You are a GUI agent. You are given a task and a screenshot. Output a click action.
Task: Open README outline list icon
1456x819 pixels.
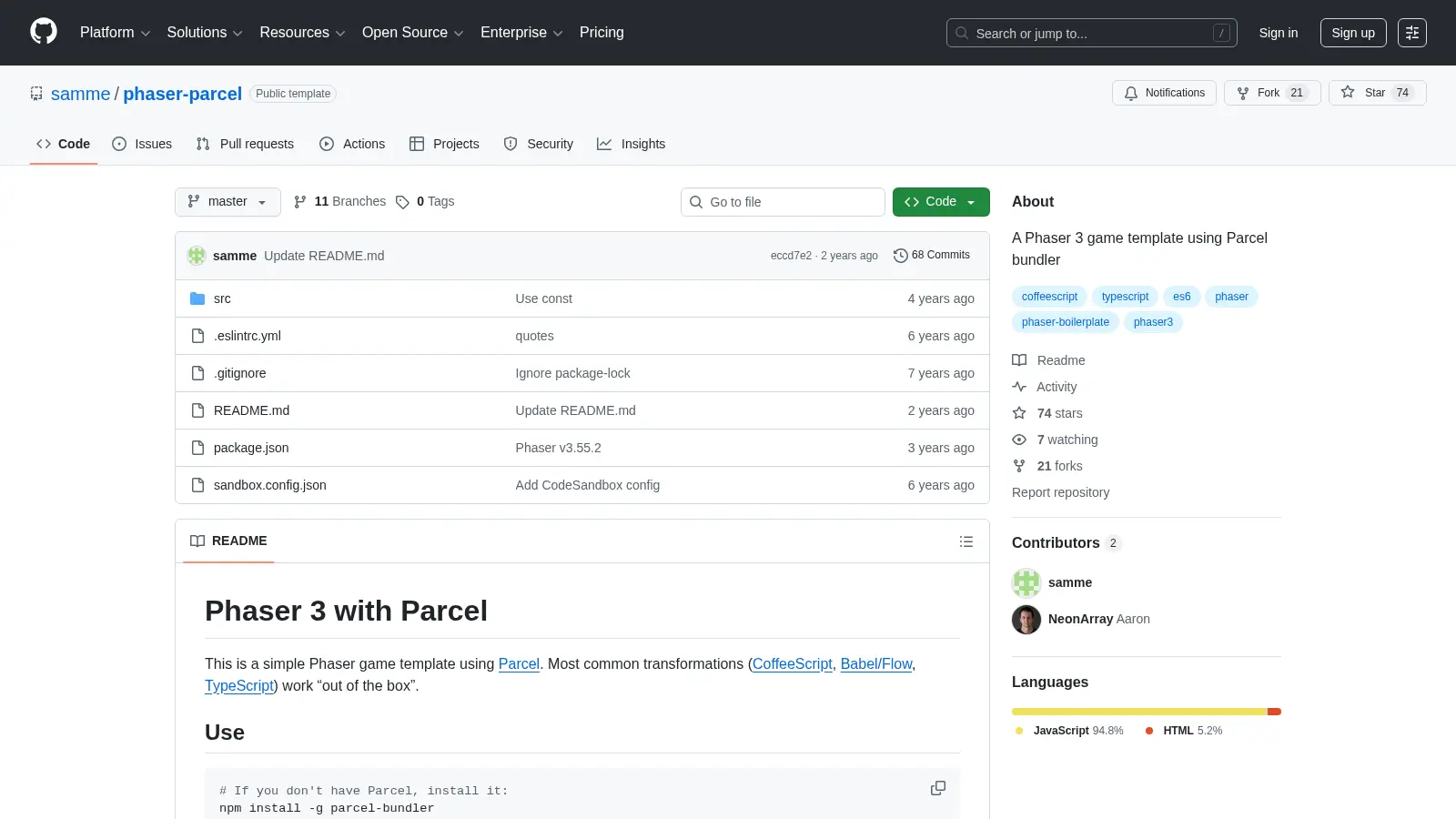pos(966,541)
